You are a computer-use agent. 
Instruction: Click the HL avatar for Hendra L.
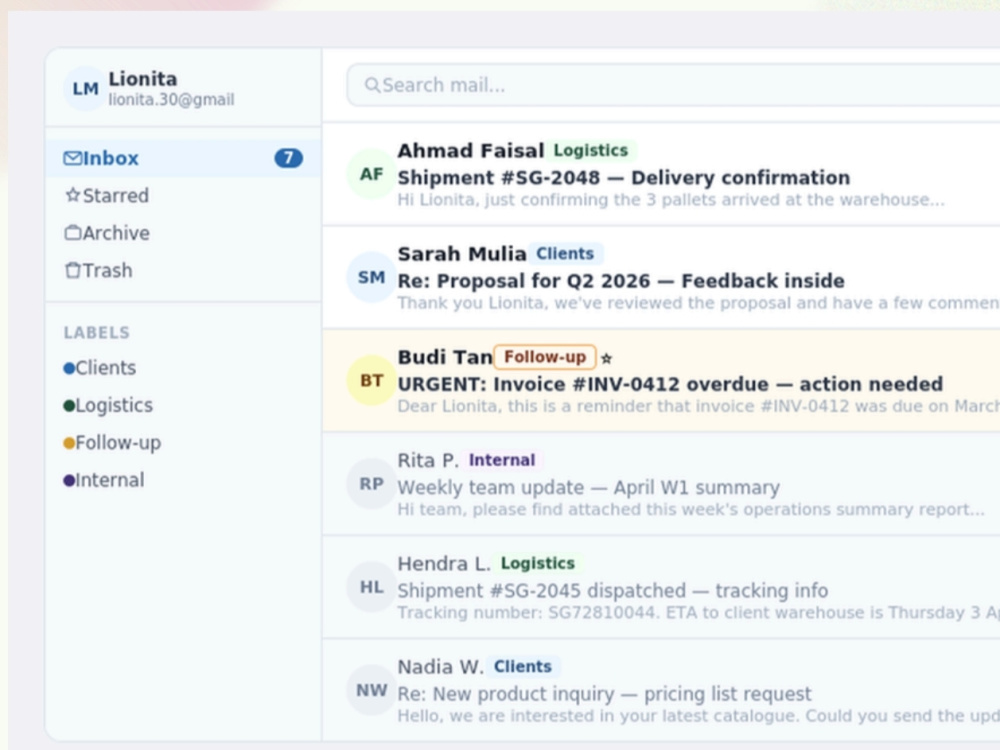371,587
